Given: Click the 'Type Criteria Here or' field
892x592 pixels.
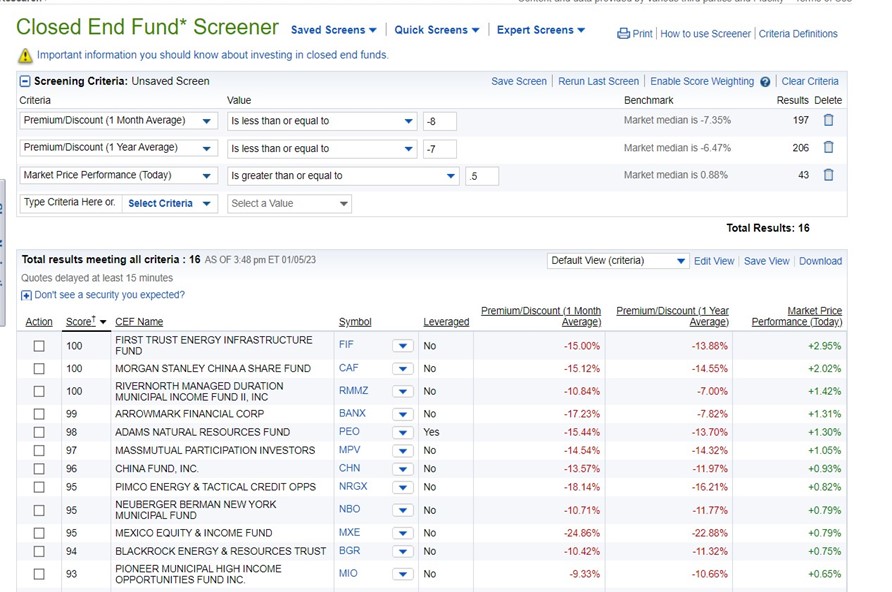Looking at the screenshot, I should pyautogui.click(x=70, y=203).
